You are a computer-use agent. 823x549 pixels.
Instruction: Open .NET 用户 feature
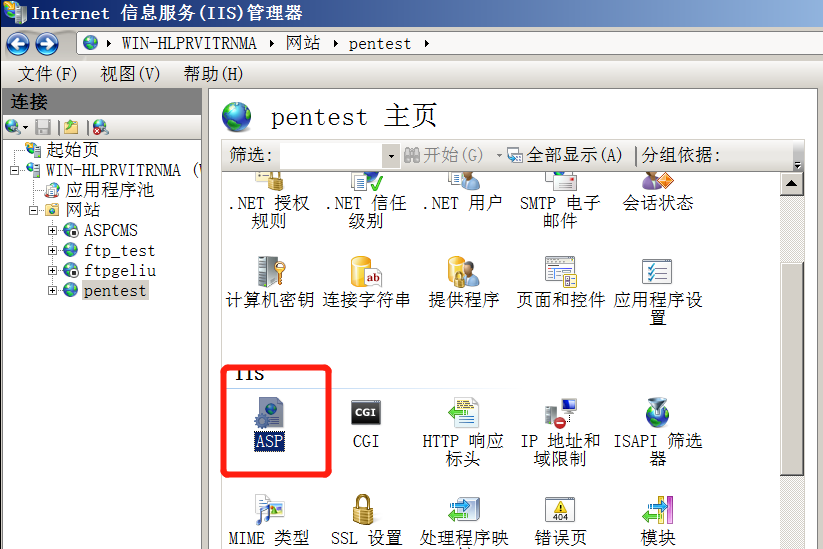[x=463, y=194]
